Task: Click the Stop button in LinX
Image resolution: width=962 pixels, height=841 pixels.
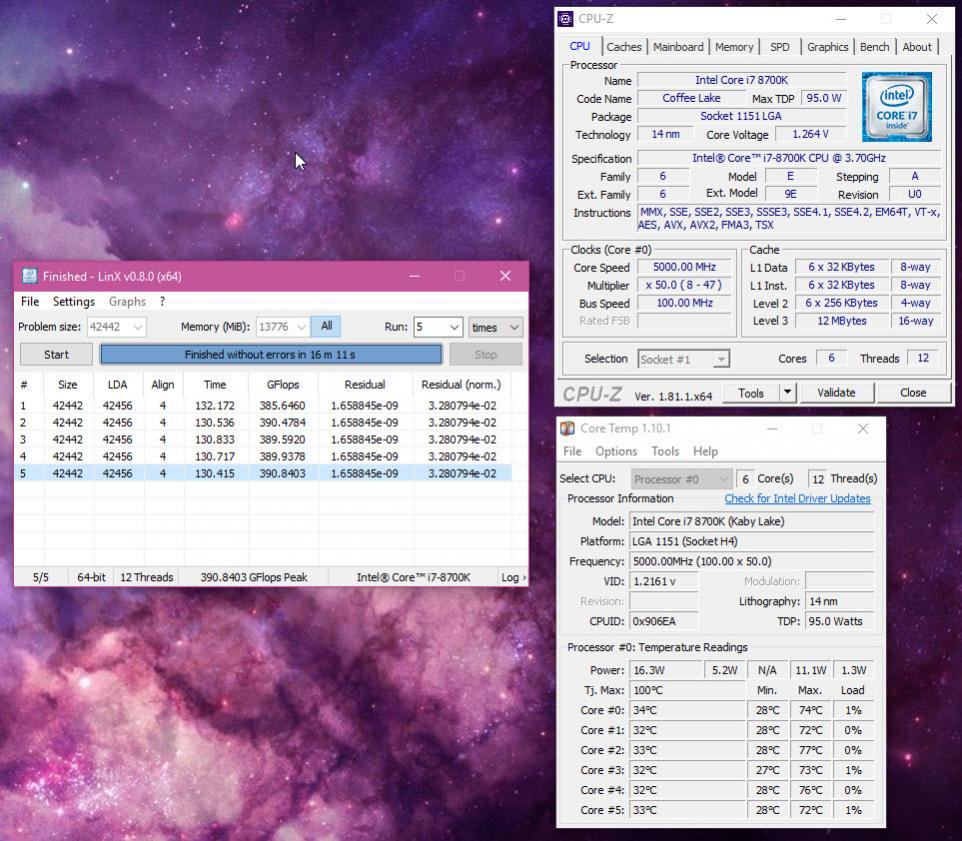Action: coord(485,355)
